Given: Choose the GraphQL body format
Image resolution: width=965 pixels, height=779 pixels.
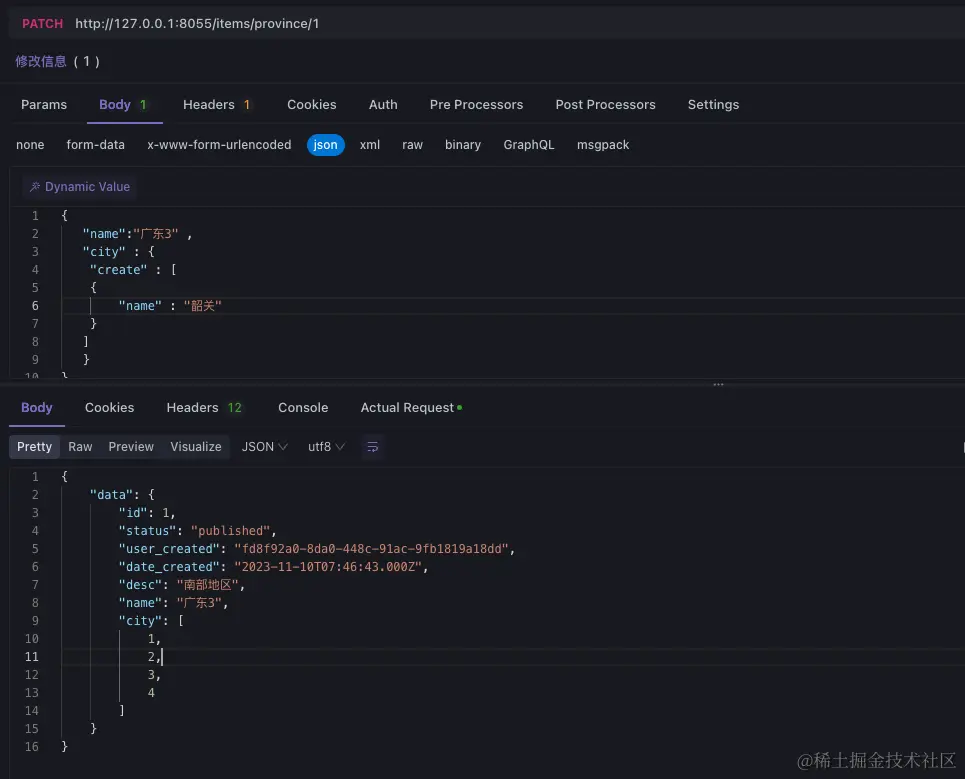Looking at the screenshot, I should point(529,144).
